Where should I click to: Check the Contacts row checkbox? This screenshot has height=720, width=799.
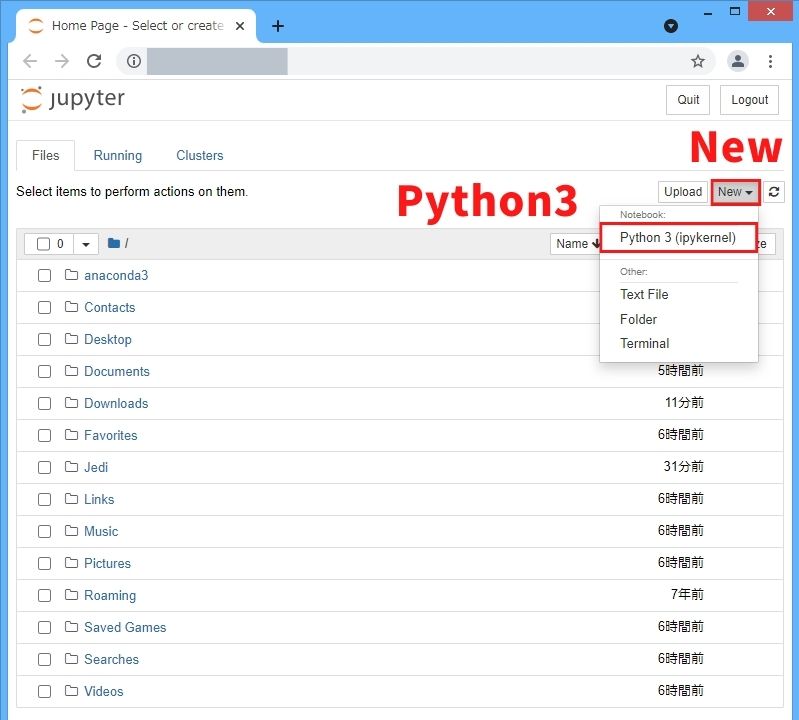coord(44,308)
